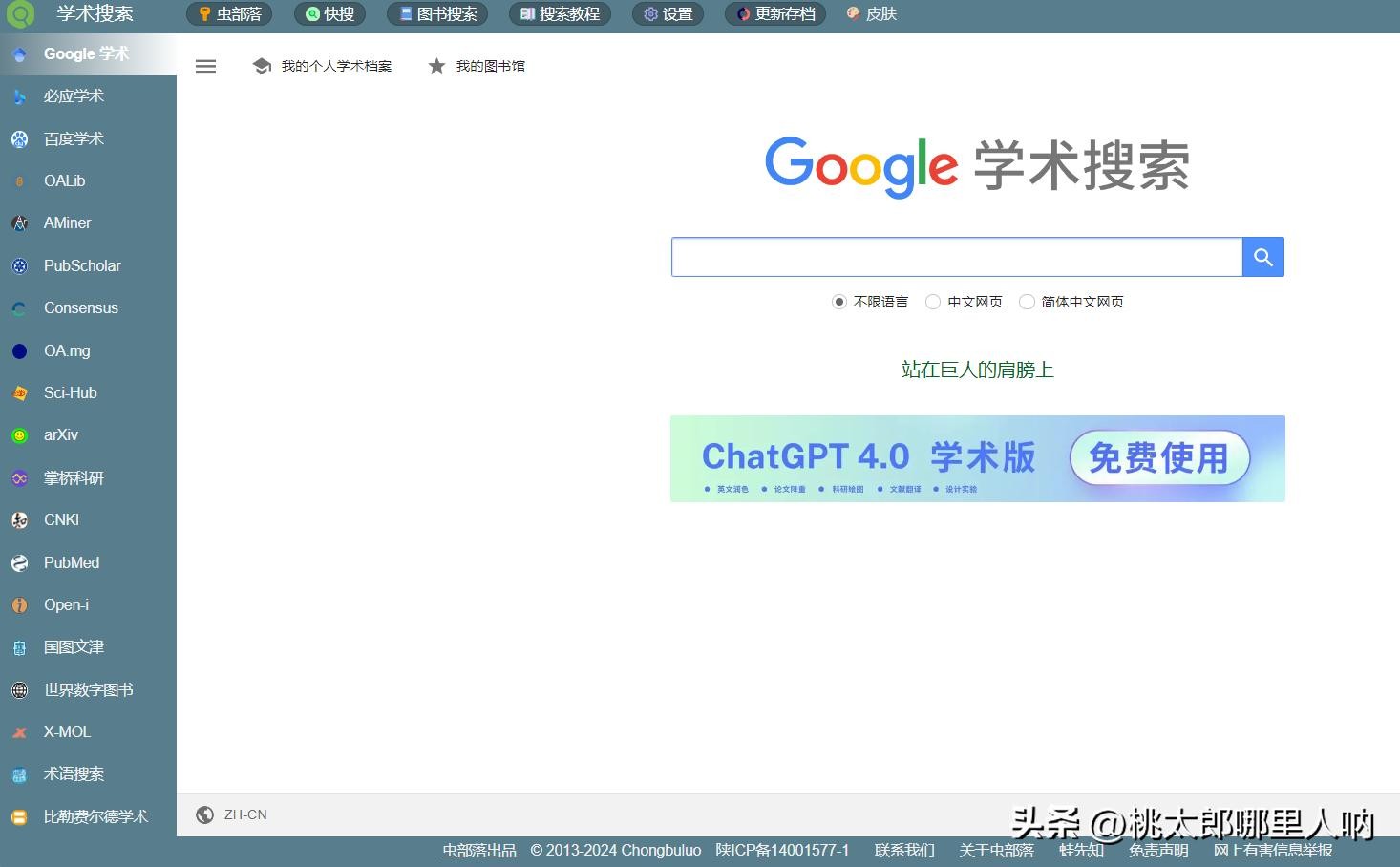Open the ZH-CN language selector
This screenshot has width=1400, height=867.
pyautogui.click(x=245, y=814)
